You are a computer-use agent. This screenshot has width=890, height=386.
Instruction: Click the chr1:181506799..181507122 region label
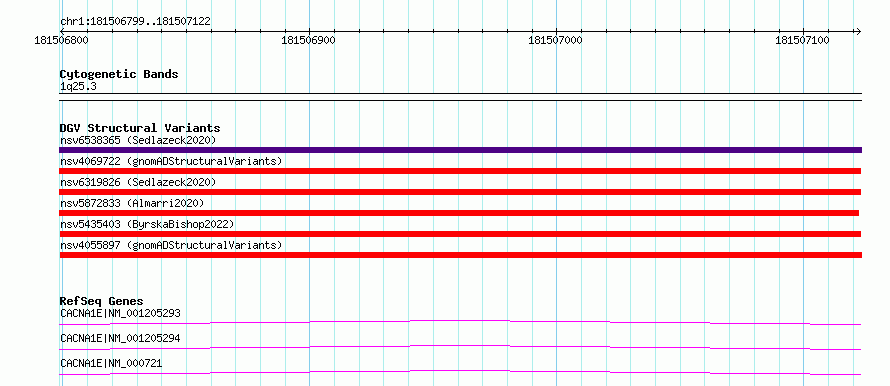click(135, 22)
